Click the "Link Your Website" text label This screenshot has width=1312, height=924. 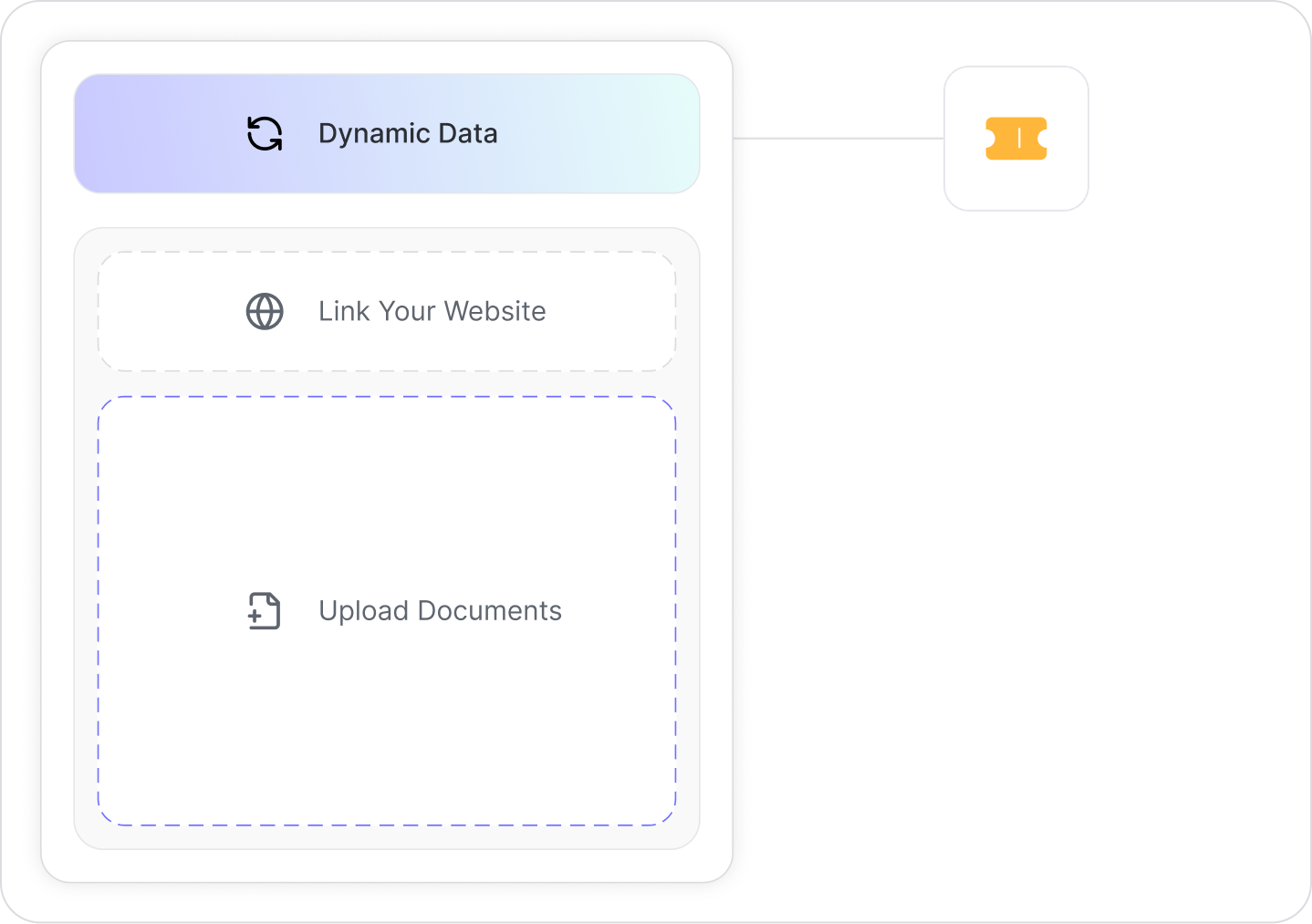432,312
